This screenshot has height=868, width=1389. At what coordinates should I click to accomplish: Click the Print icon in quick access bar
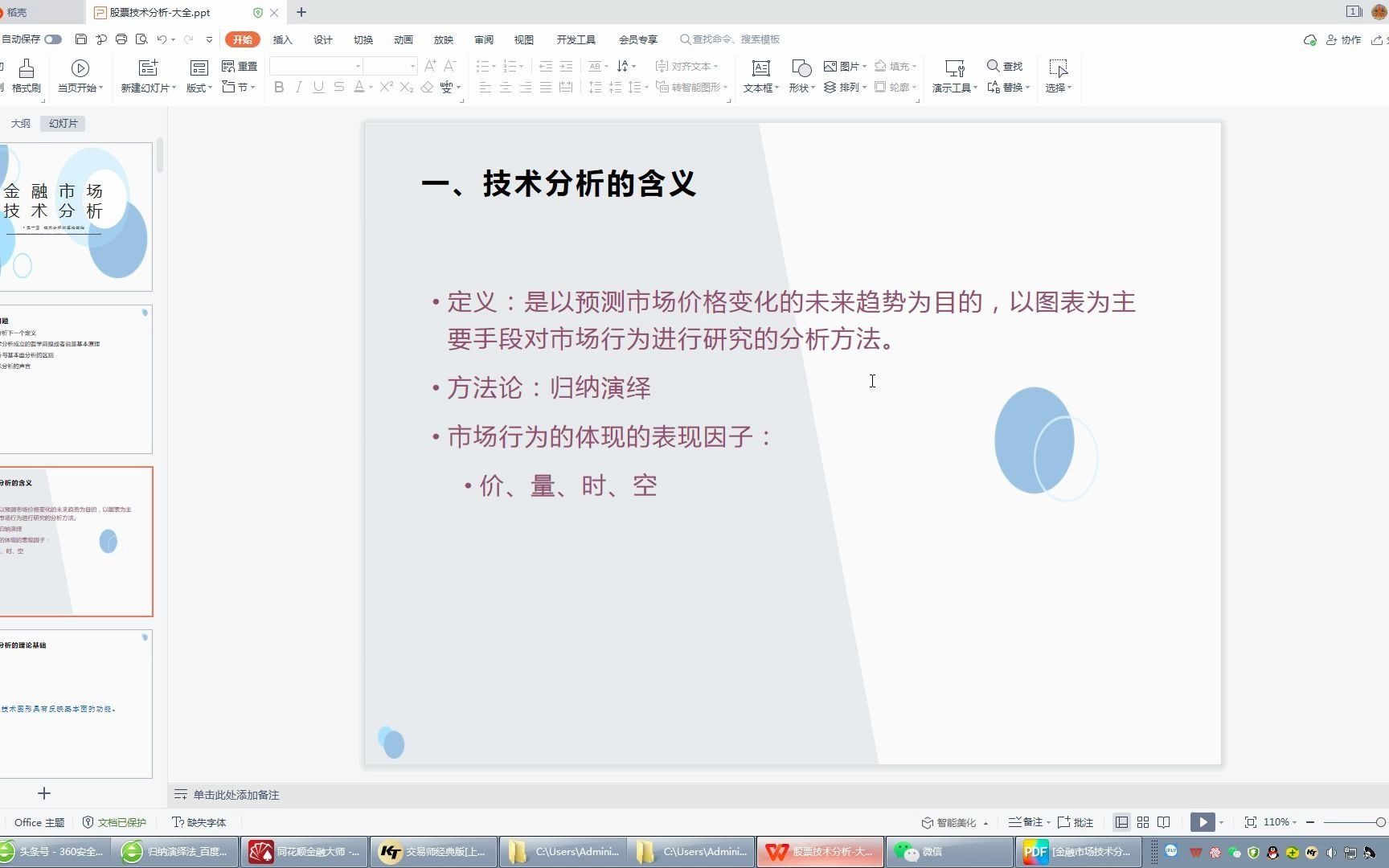coord(121,39)
